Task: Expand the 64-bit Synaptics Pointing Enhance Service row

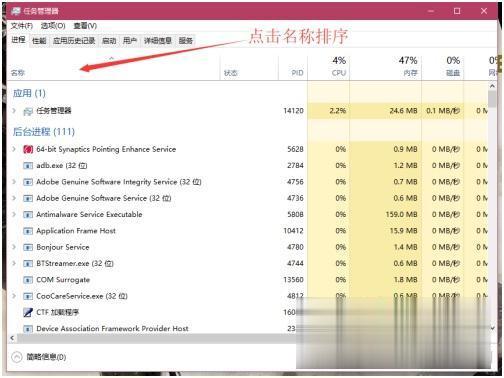Action: 14,149
